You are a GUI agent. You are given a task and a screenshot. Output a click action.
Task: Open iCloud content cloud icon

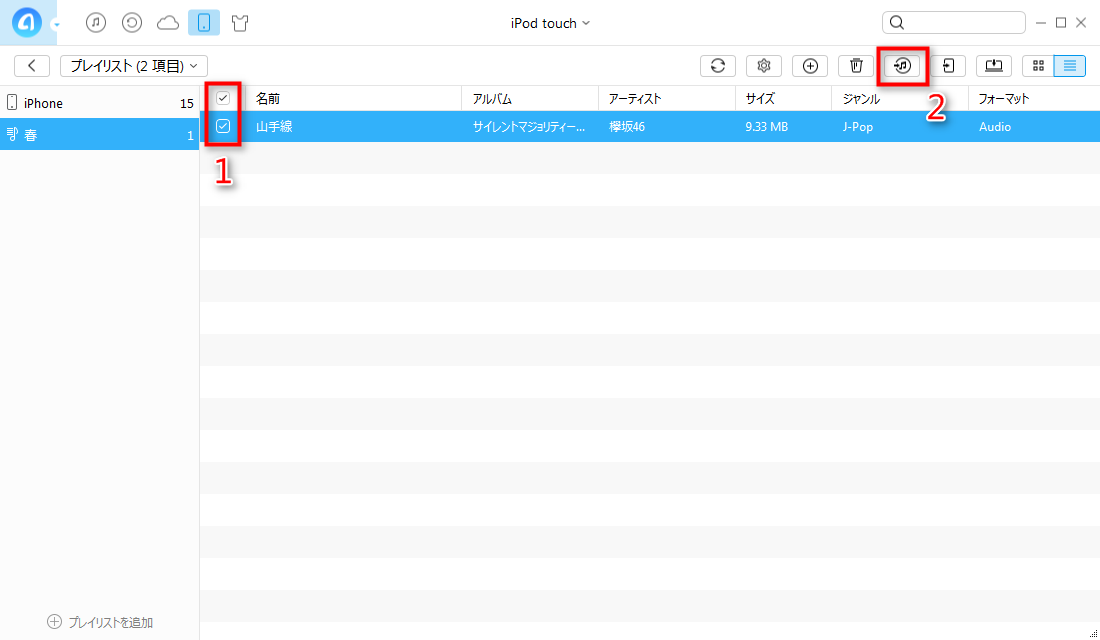pyautogui.click(x=168, y=23)
